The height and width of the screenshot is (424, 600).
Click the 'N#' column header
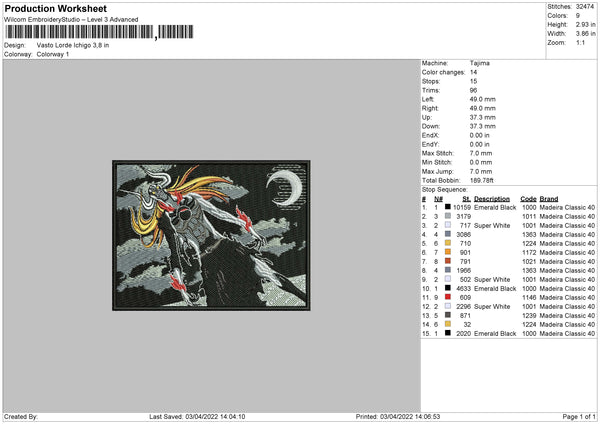coord(439,199)
